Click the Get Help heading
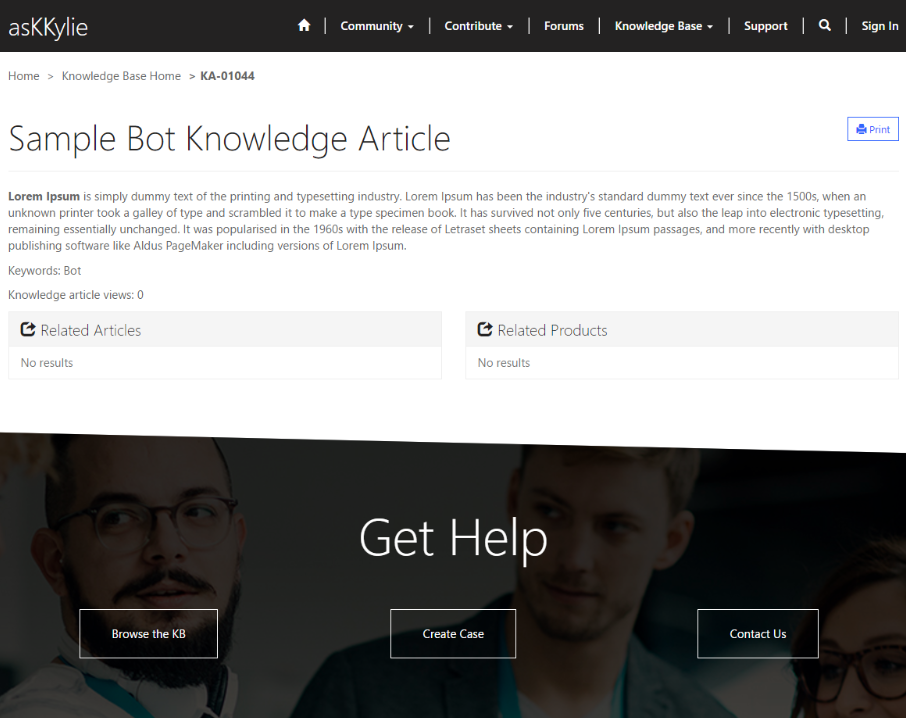Screen dimensions: 906x718 (453, 538)
